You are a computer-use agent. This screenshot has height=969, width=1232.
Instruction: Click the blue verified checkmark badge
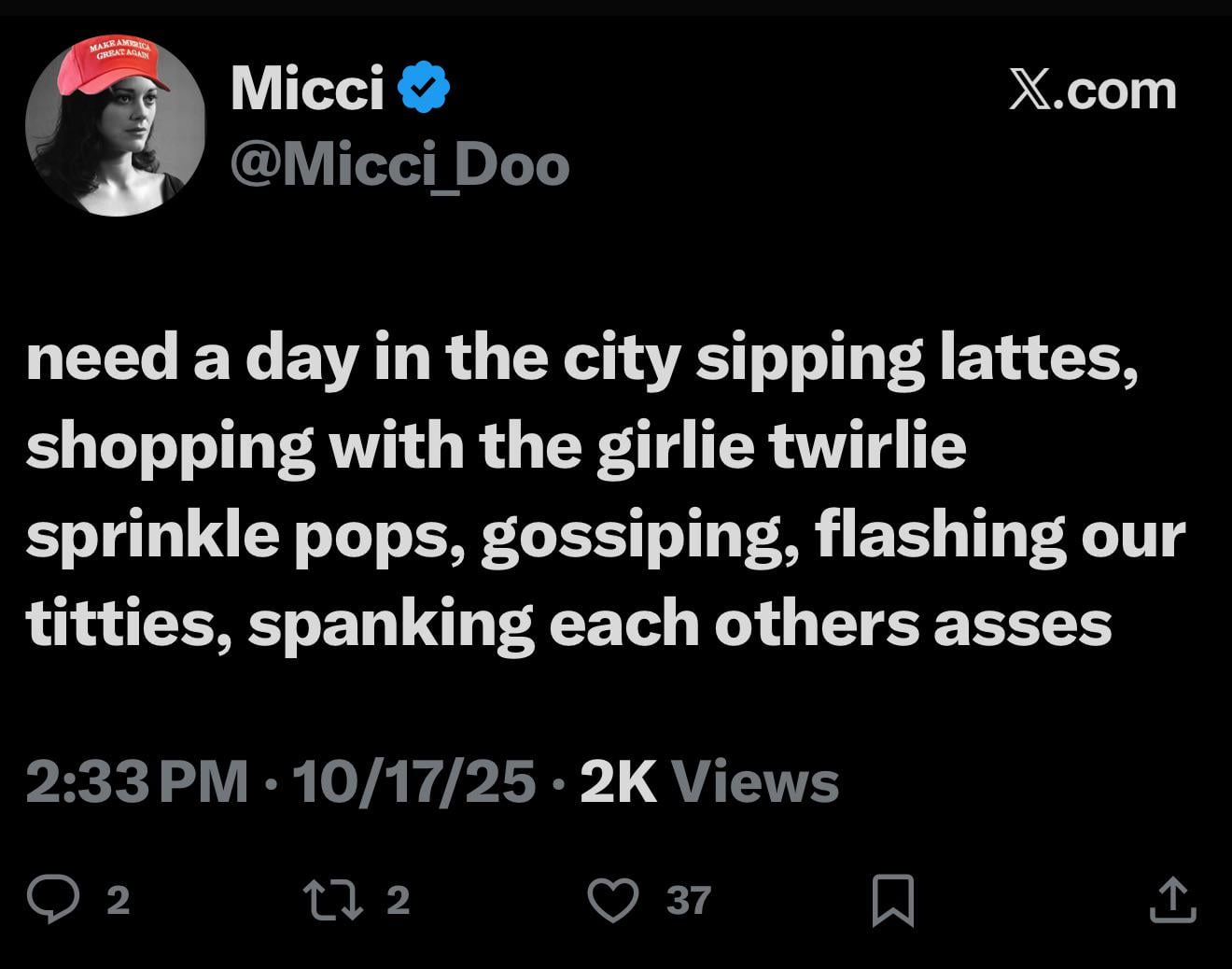(424, 88)
